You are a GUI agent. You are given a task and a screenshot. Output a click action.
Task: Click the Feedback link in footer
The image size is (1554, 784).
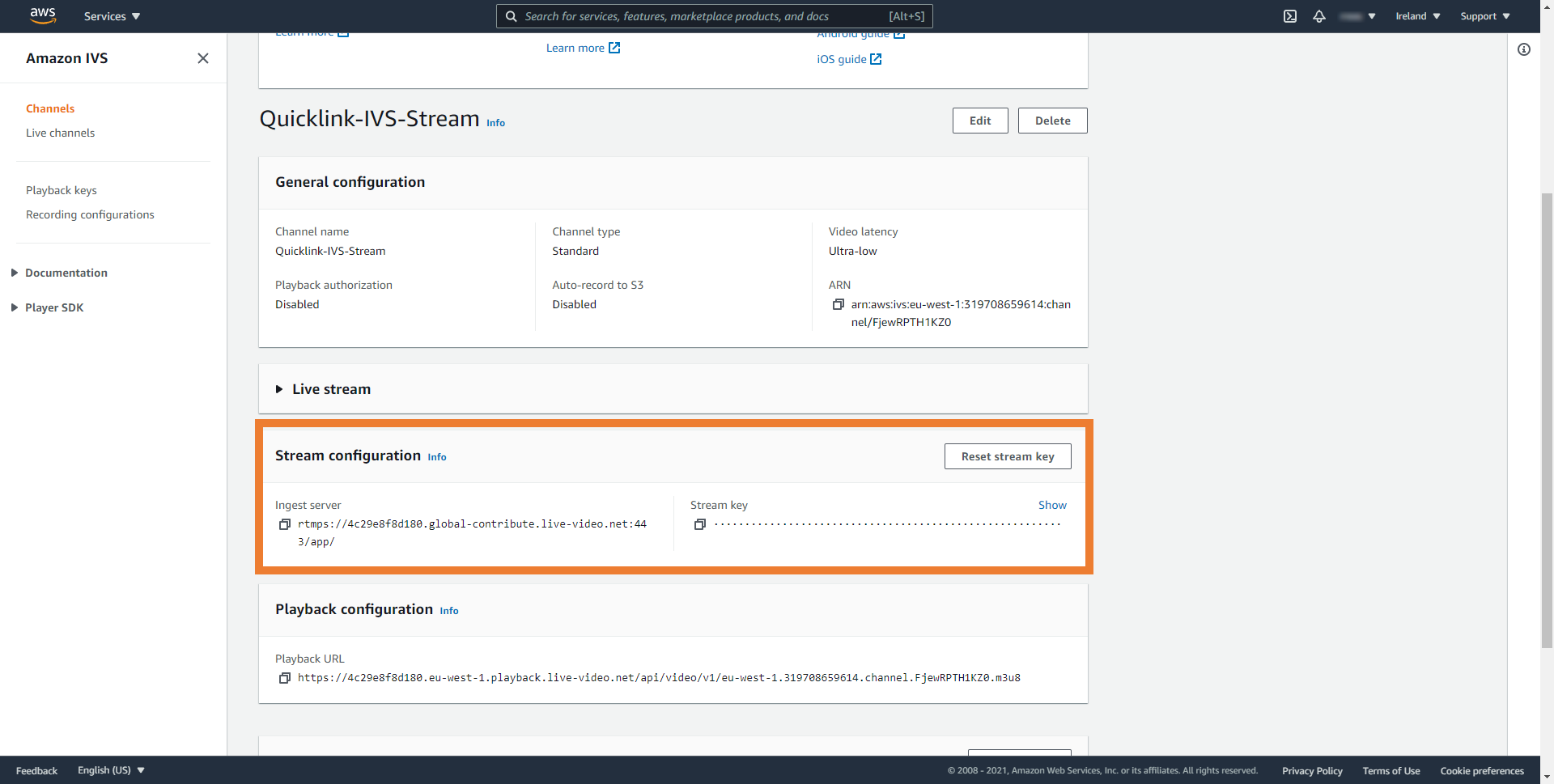36,771
